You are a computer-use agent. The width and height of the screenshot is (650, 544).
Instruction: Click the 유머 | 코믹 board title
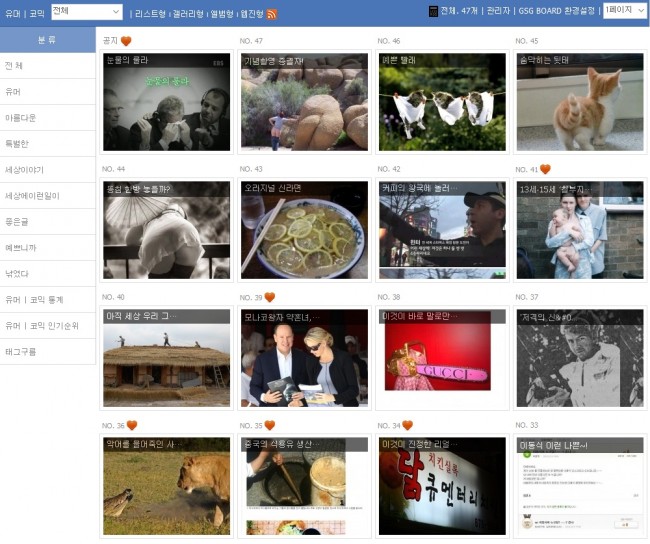point(24,14)
